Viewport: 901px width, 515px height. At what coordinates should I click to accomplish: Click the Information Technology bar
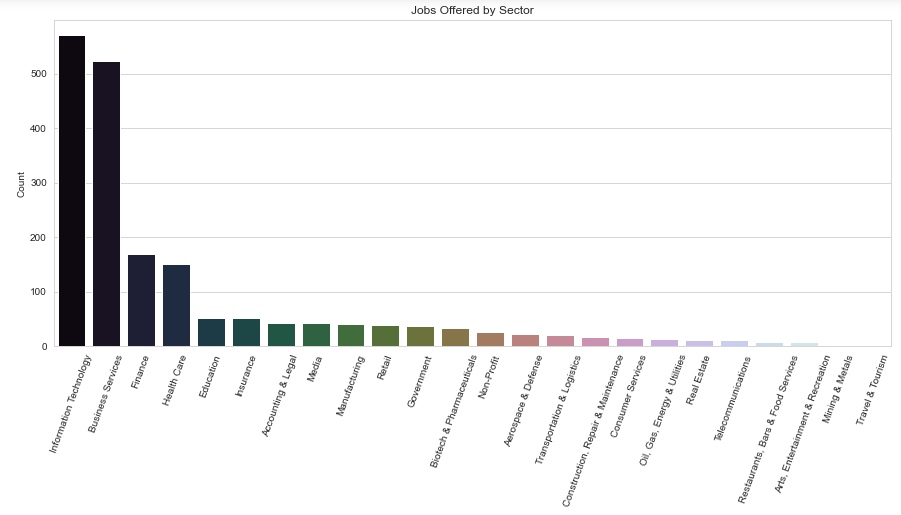click(x=72, y=191)
